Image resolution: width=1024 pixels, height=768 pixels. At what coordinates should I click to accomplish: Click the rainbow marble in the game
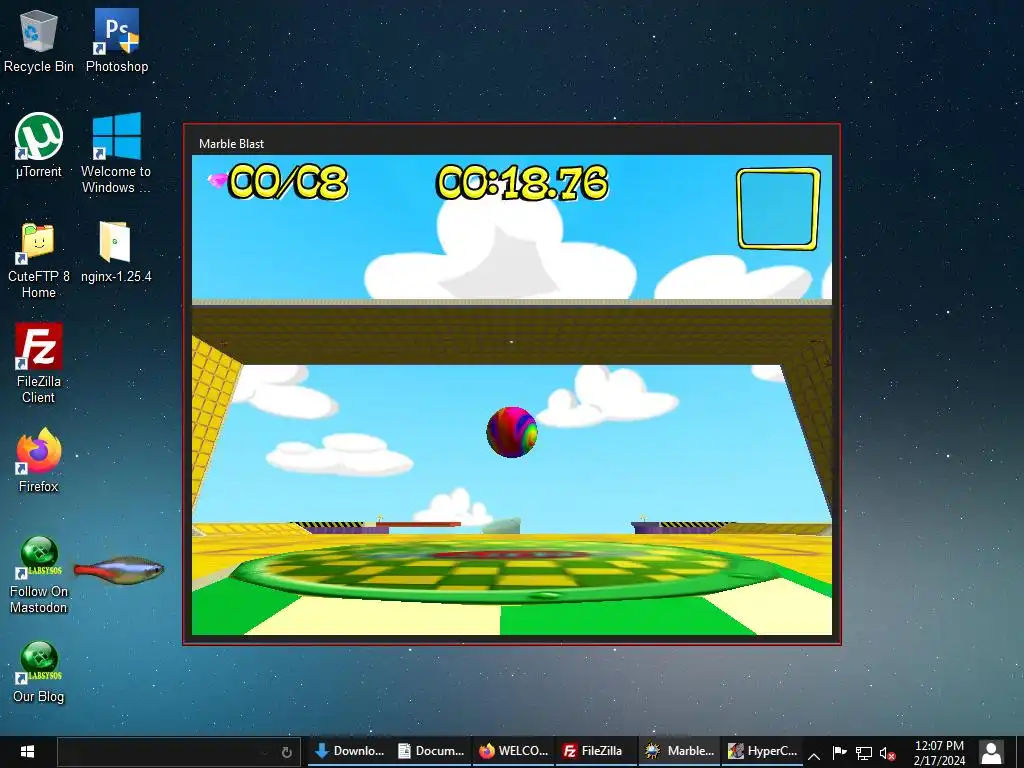click(x=511, y=432)
